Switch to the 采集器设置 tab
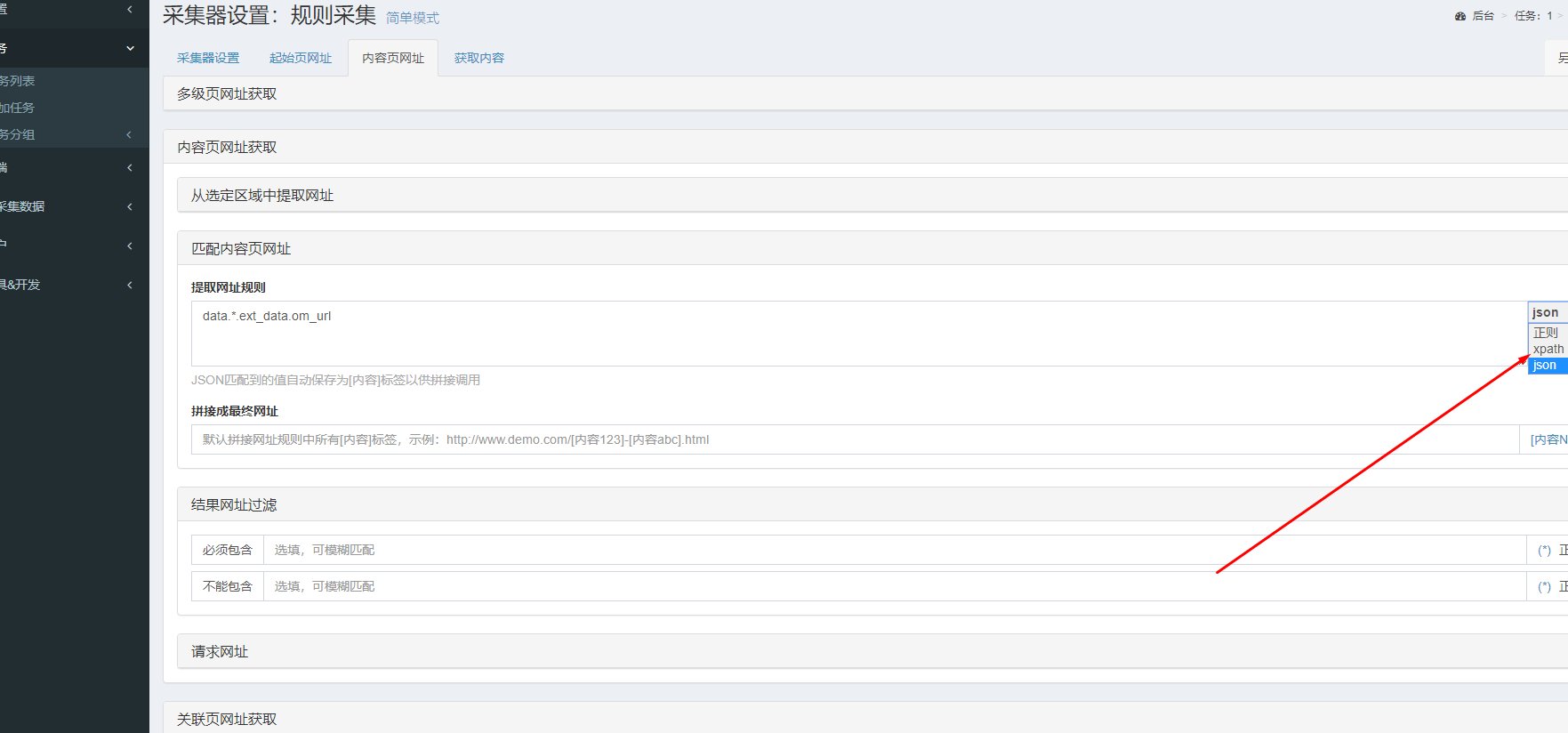This screenshot has height=733, width=1568. coord(208,58)
